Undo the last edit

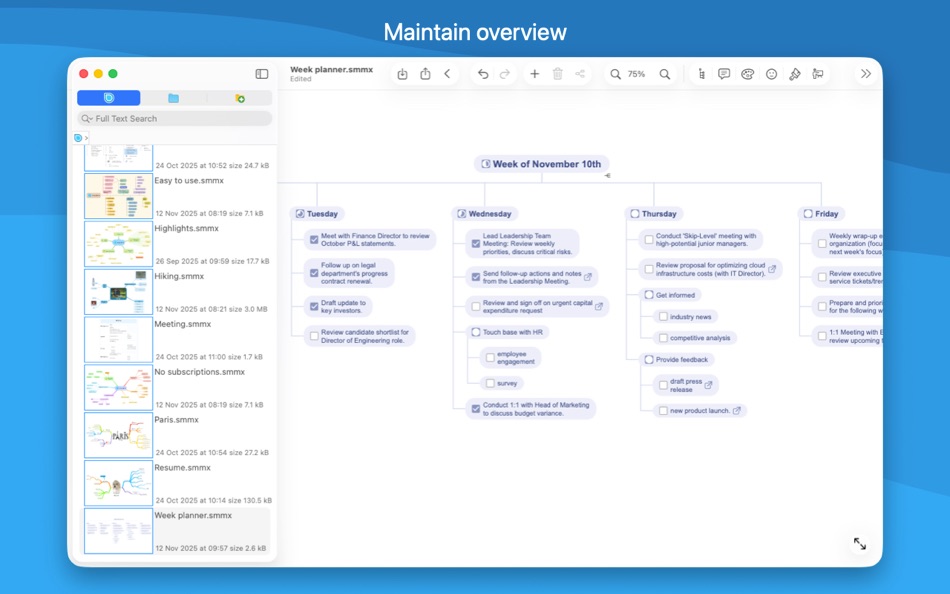[484, 73]
